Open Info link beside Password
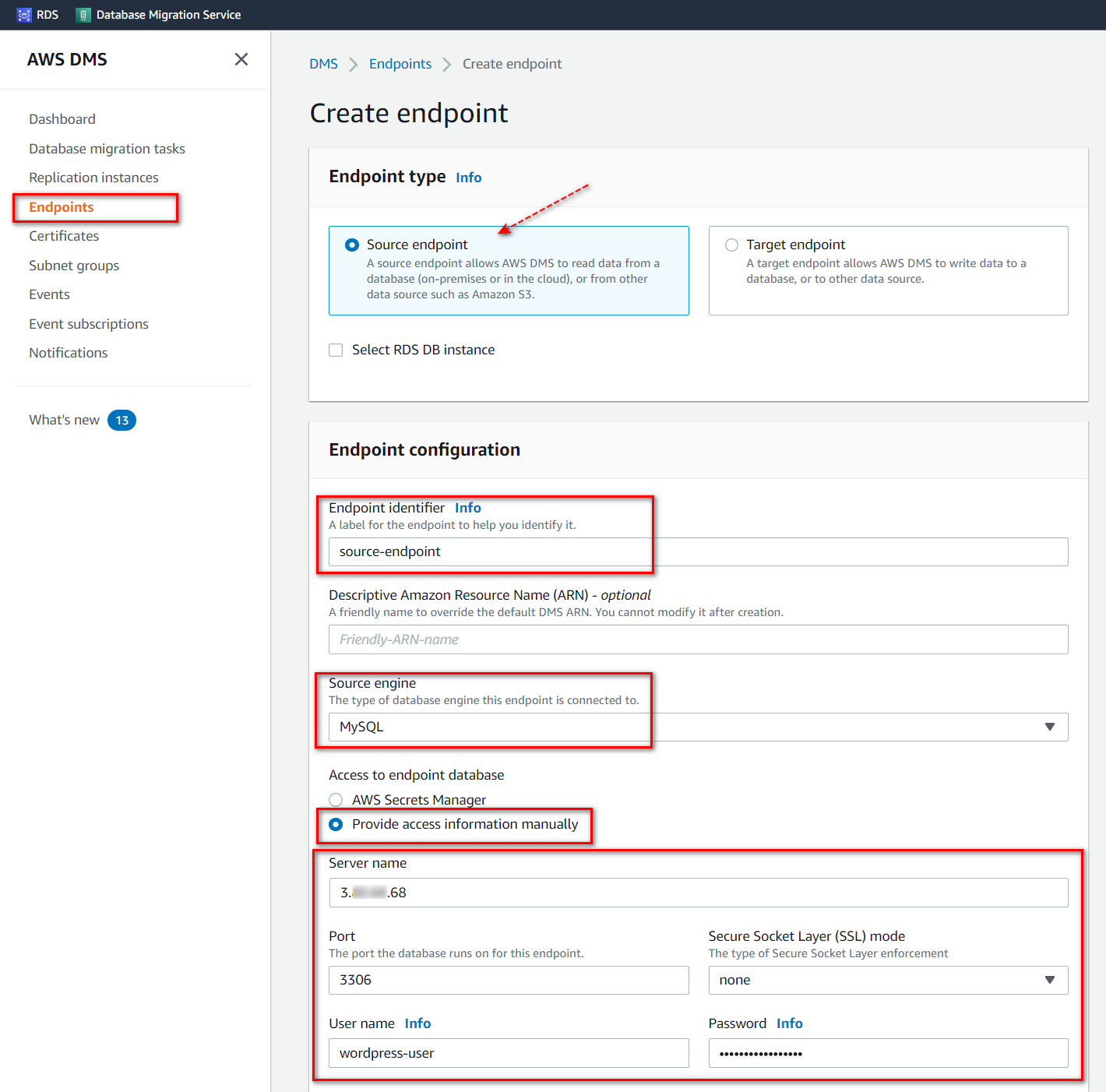Image resolution: width=1106 pixels, height=1092 pixels. point(790,1023)
